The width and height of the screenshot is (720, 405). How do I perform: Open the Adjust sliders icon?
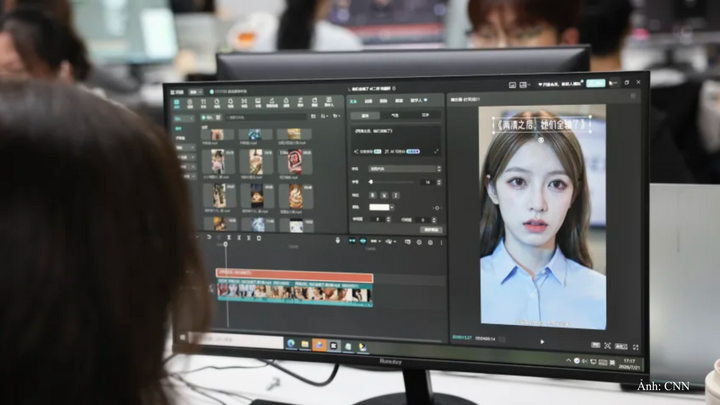[300, 102]
